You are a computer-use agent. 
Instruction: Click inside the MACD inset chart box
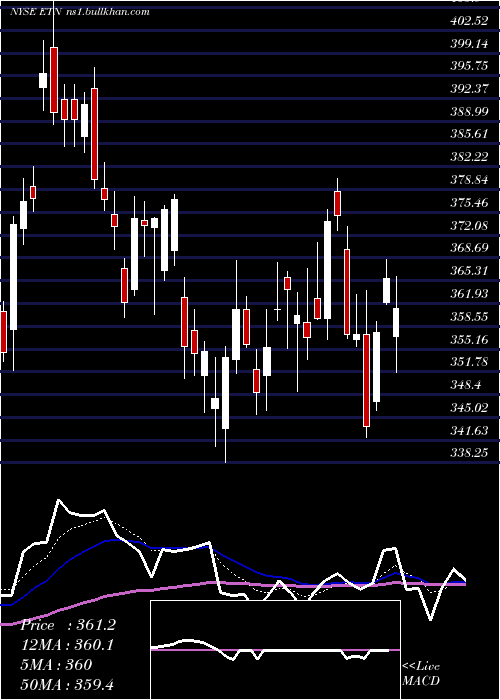click(275, 650)
